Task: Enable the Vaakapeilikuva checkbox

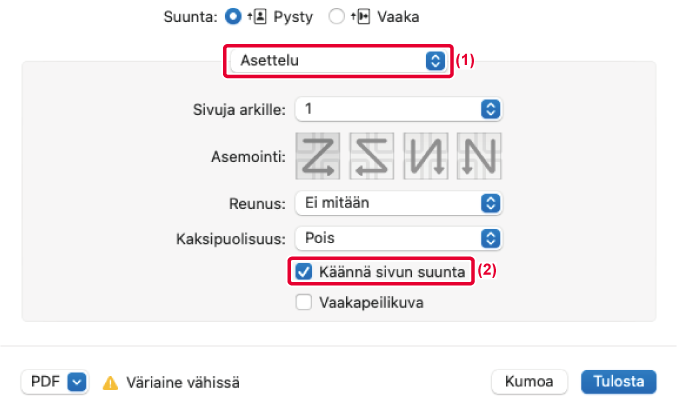Action: 304,302
